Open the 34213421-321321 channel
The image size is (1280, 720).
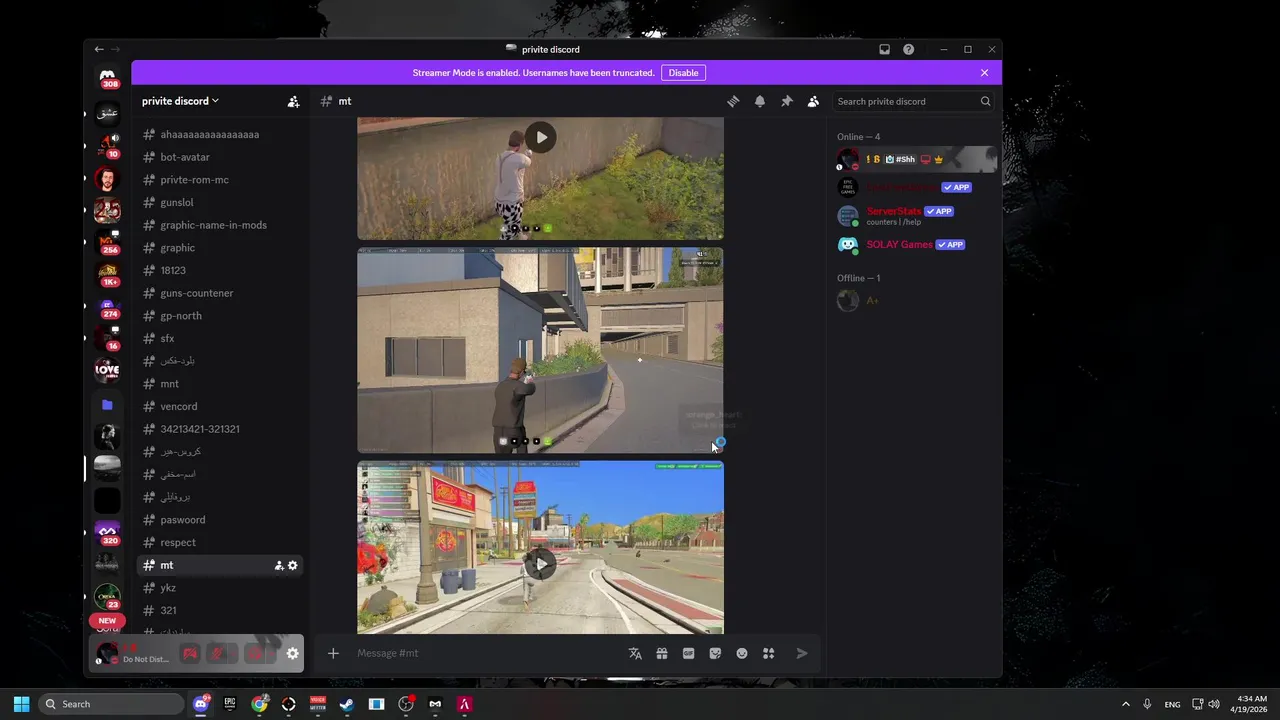click(220, 429)
